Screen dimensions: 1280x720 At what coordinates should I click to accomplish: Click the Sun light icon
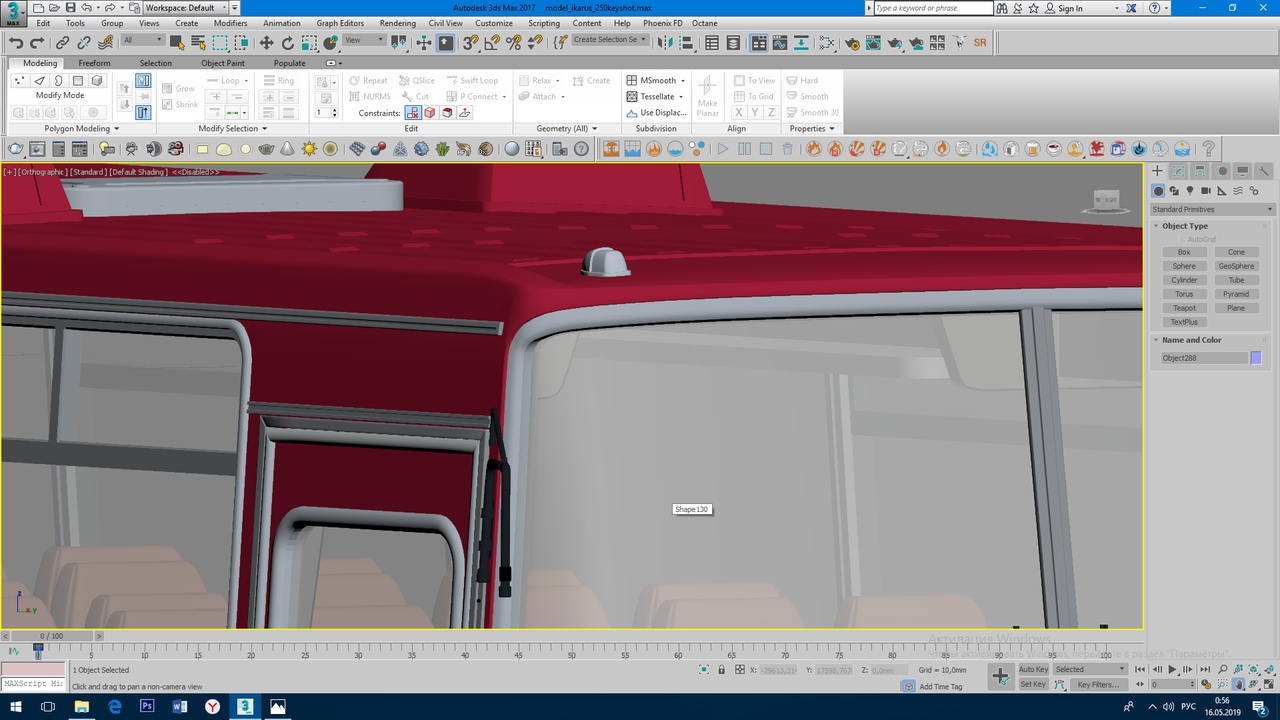tap(309, 149)
